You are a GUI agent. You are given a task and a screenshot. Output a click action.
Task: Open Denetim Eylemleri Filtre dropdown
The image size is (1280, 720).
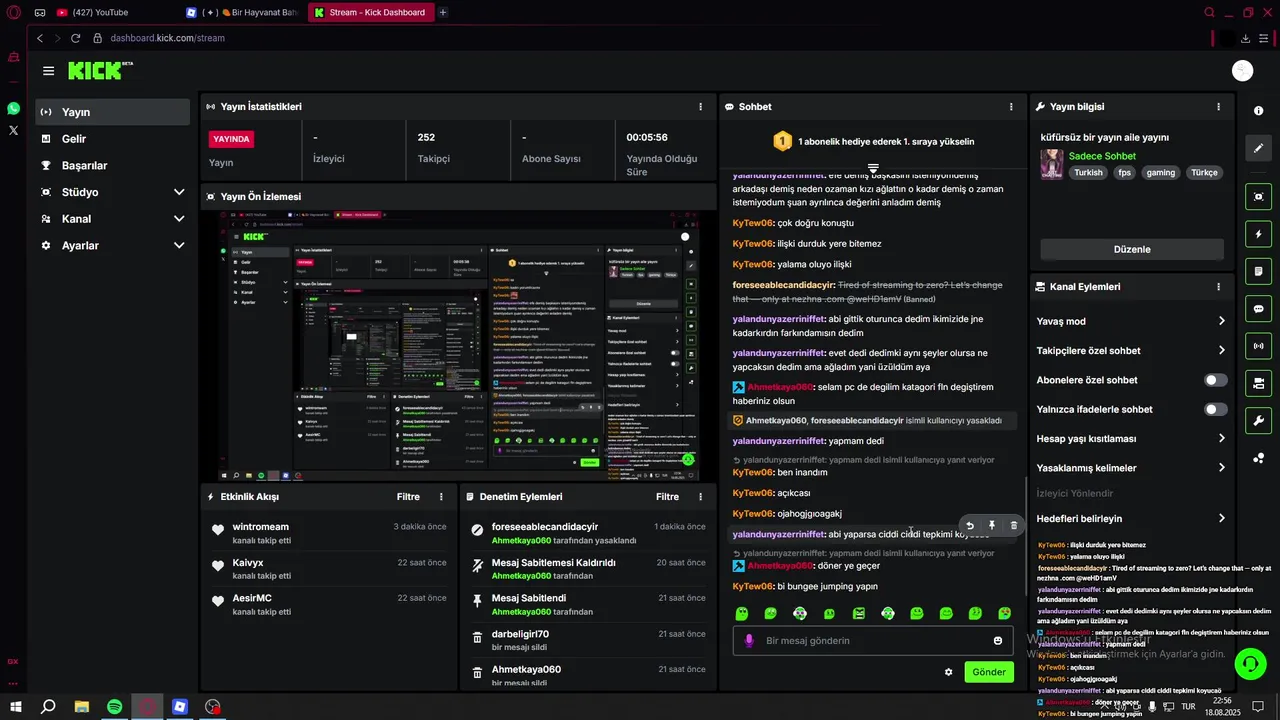tap(667, 496)
